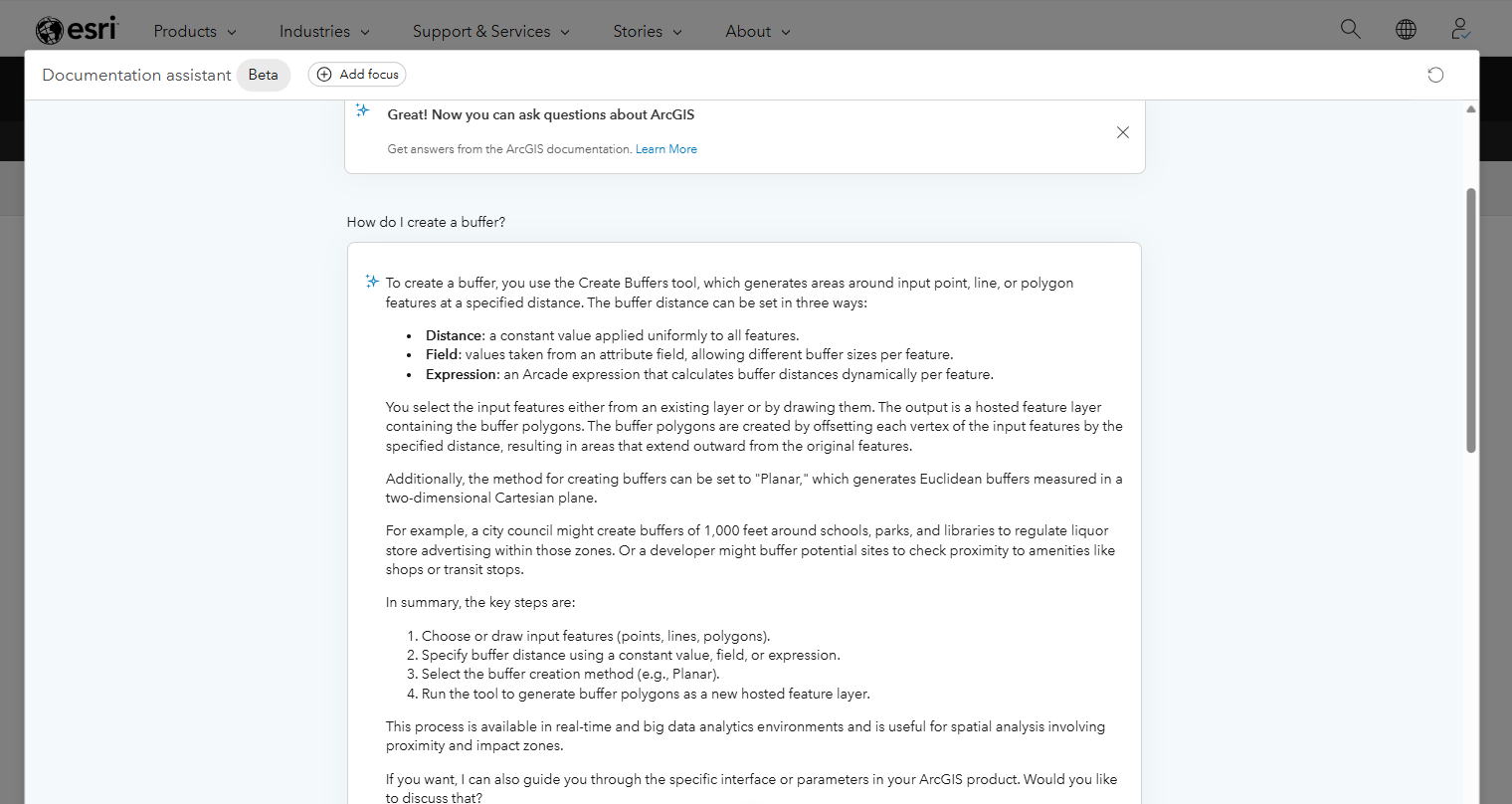1512x804 pixels.
Task: Click the vertical scrollbar thumb of the chat
Action: pos(1471,320)
